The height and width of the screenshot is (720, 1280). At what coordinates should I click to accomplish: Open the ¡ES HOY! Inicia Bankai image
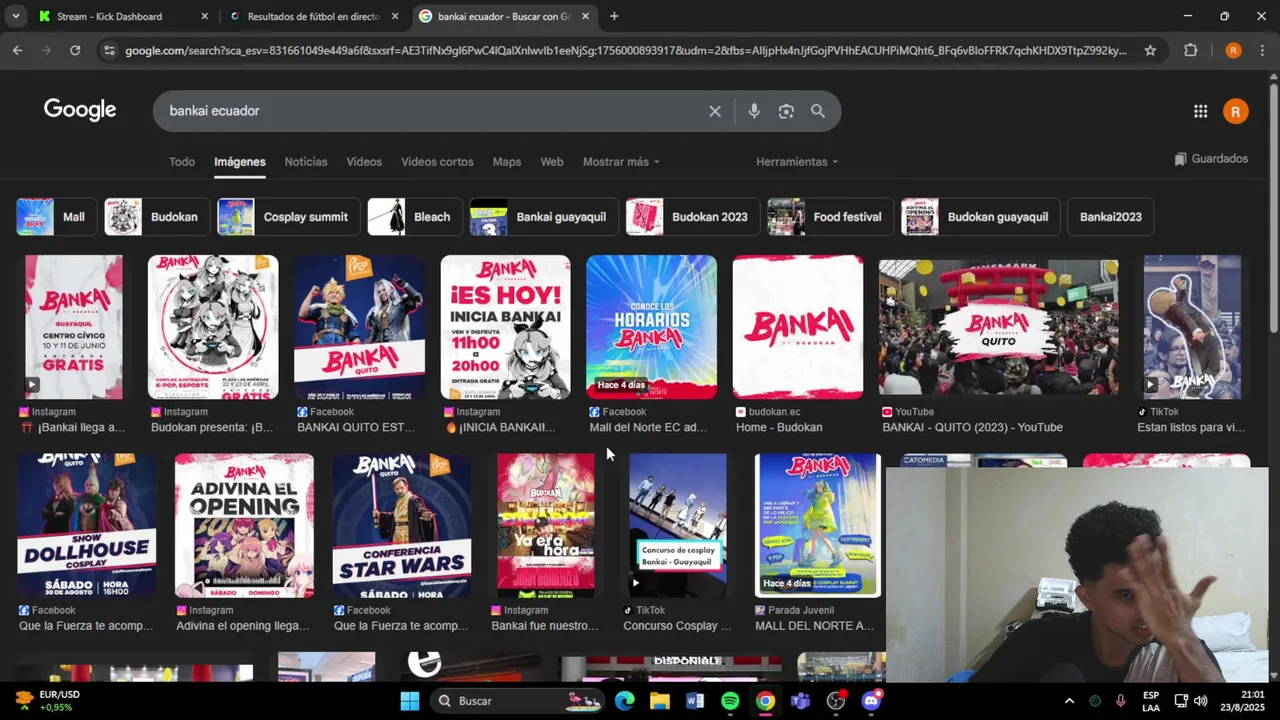(506, 327)
